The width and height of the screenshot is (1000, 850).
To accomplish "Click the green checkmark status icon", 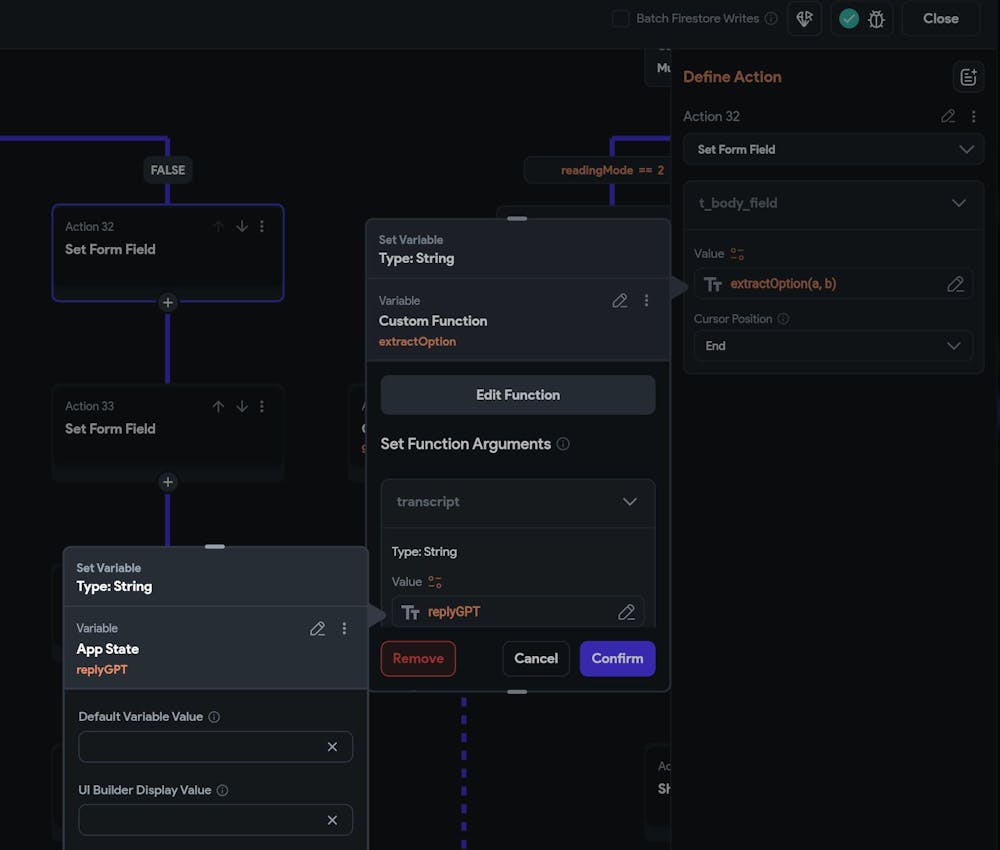I will 848,18.
